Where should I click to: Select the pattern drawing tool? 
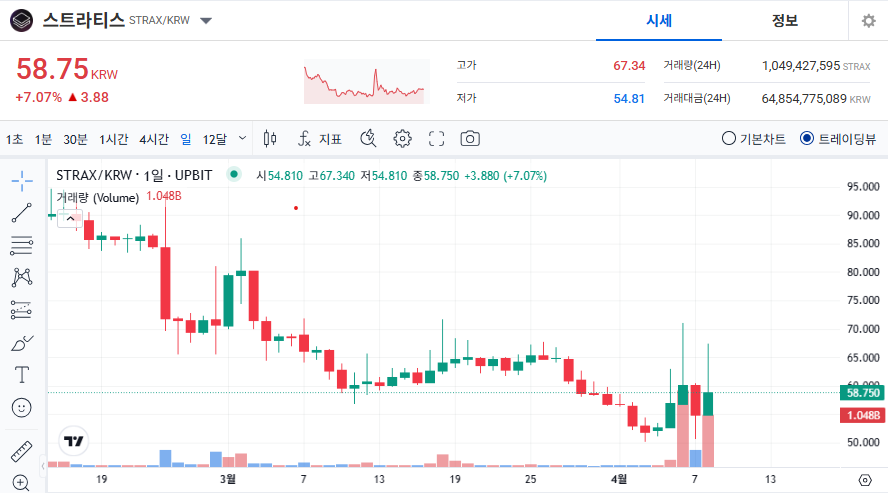tap(22, 277)
